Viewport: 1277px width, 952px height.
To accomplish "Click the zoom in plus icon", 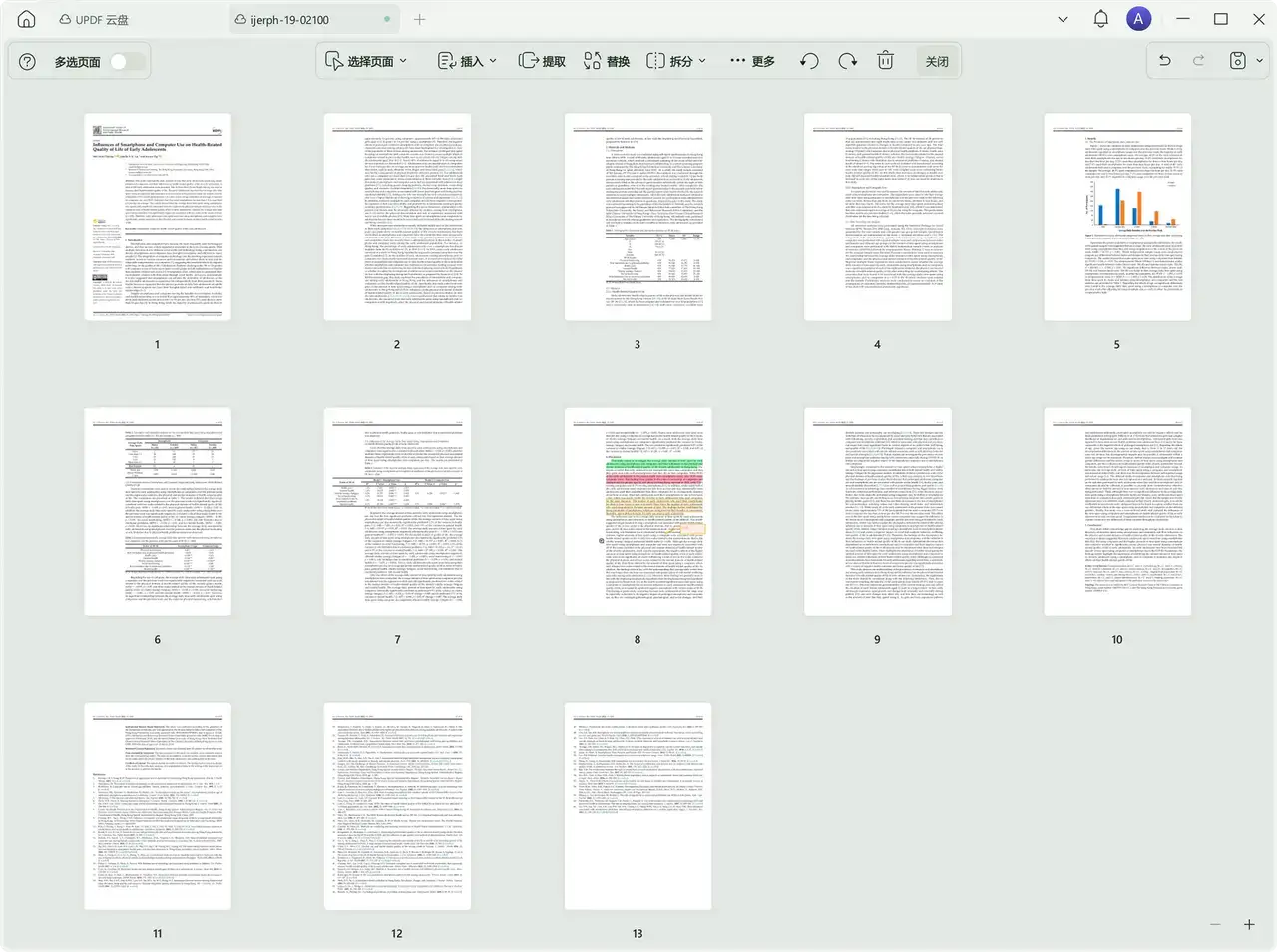I will 1248,924.
